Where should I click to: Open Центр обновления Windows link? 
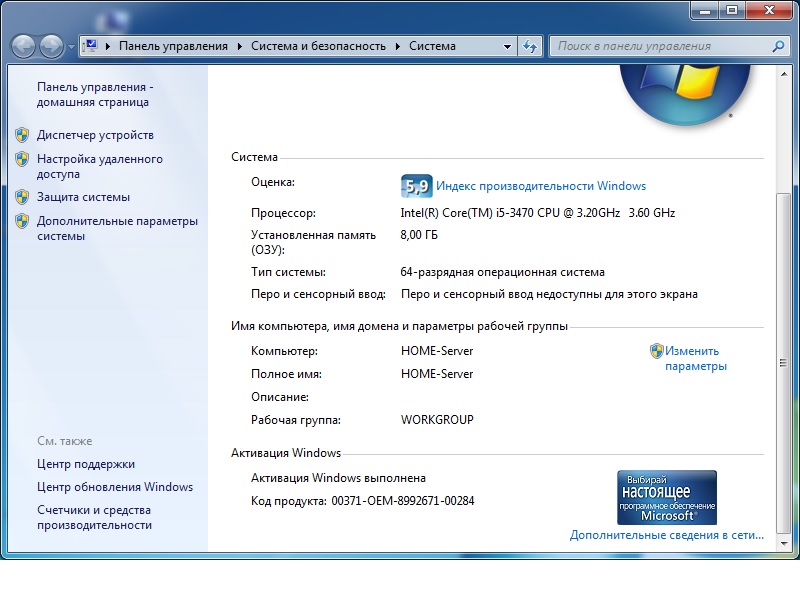coord(115,487)
